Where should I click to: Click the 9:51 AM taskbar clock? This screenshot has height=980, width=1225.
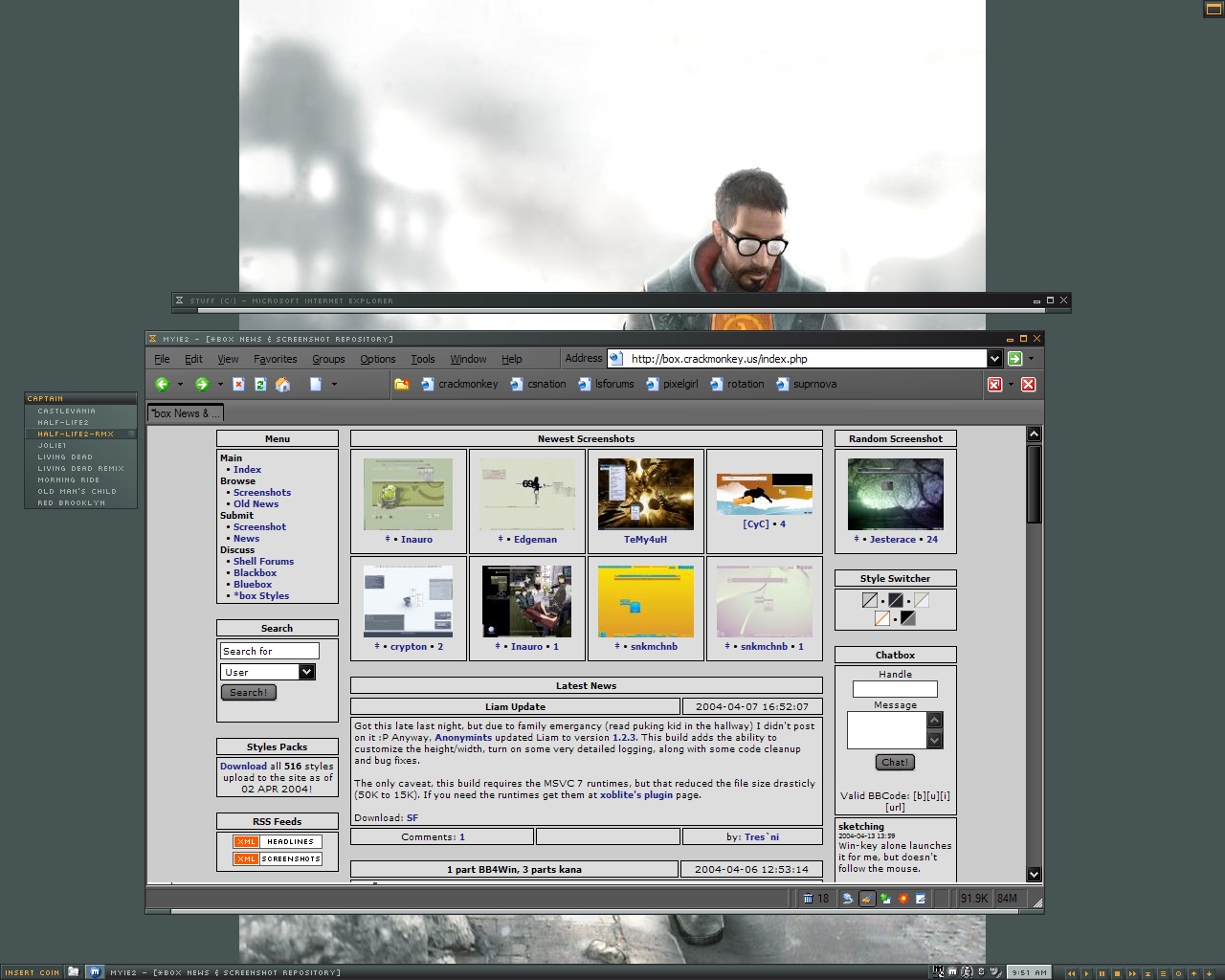click(1029, 972)
